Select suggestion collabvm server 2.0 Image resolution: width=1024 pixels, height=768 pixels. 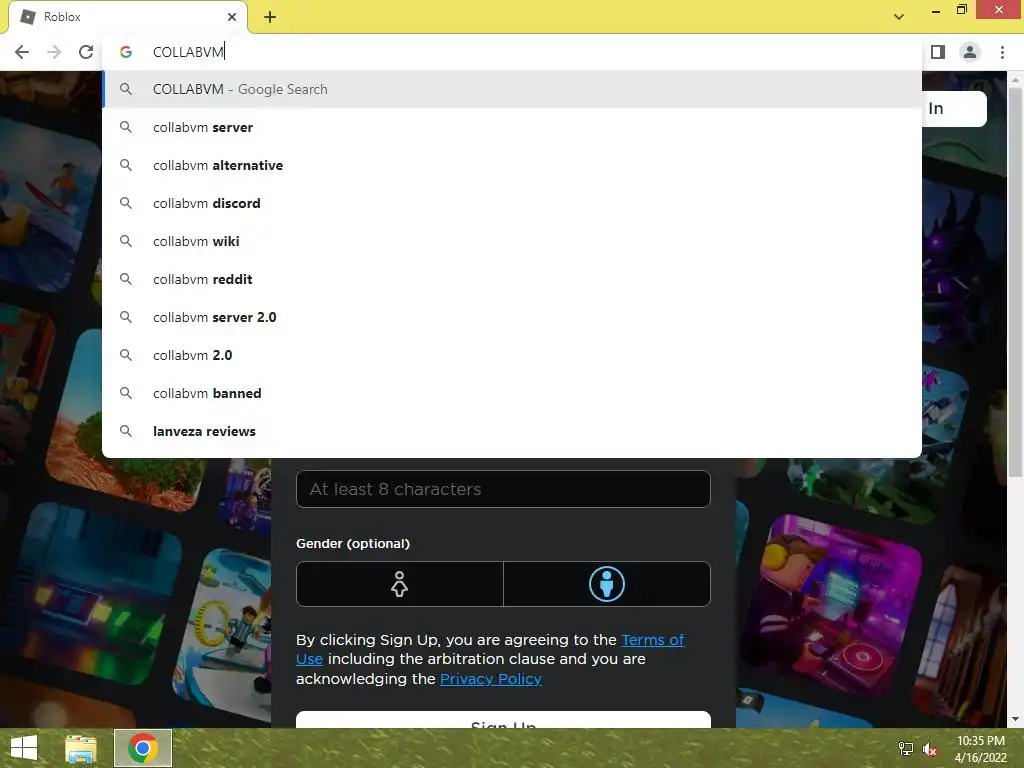tap(512, 317)
